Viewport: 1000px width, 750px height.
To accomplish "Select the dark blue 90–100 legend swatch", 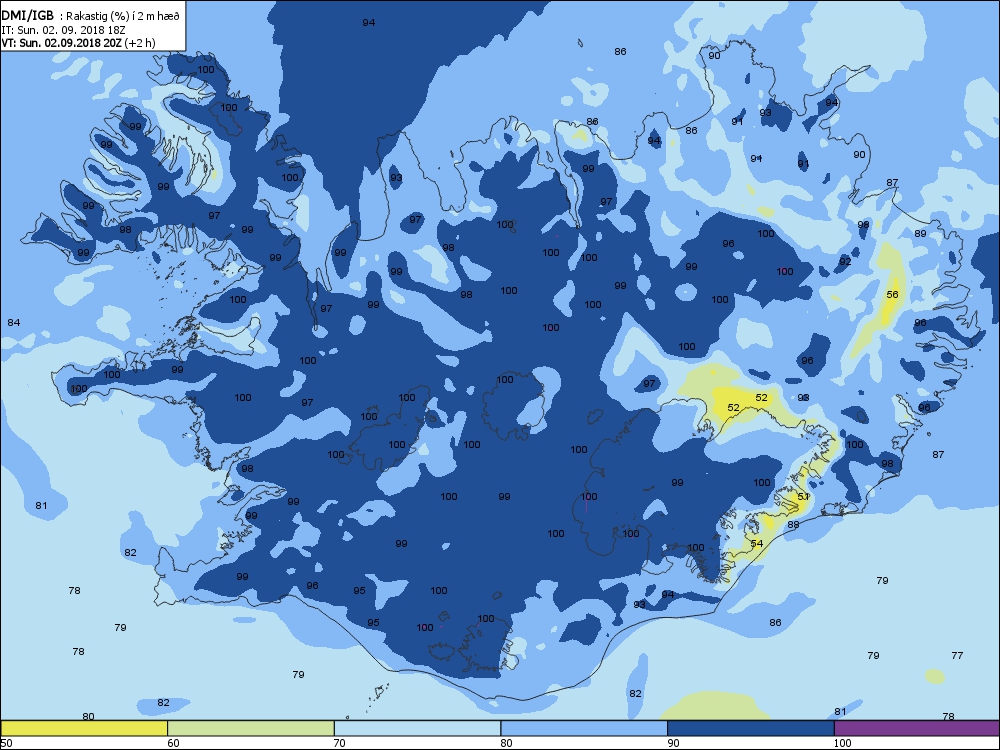I will point(751,728).
